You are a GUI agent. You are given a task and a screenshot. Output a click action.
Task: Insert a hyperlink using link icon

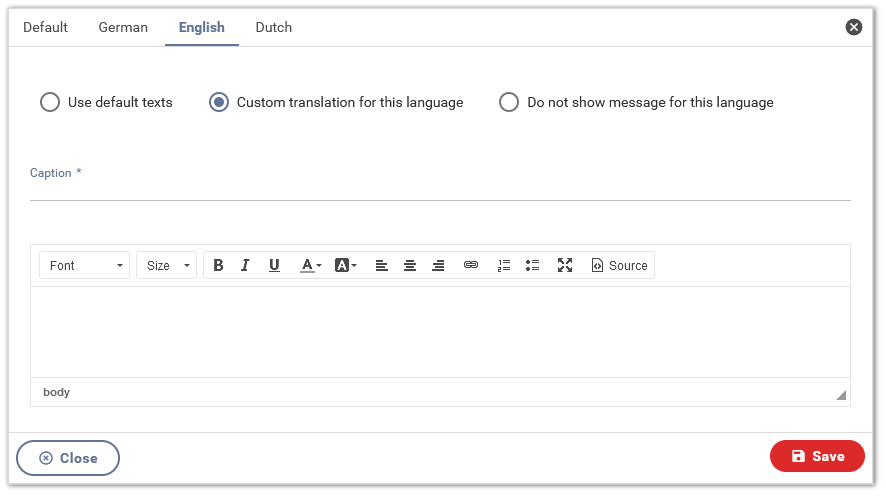(471, 266)
